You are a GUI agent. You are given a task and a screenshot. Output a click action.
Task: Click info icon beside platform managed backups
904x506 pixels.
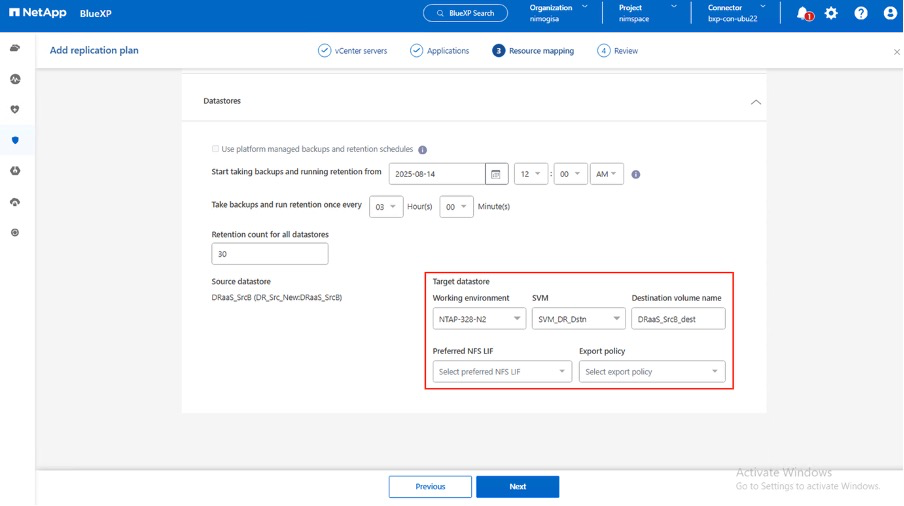(422, 150)
